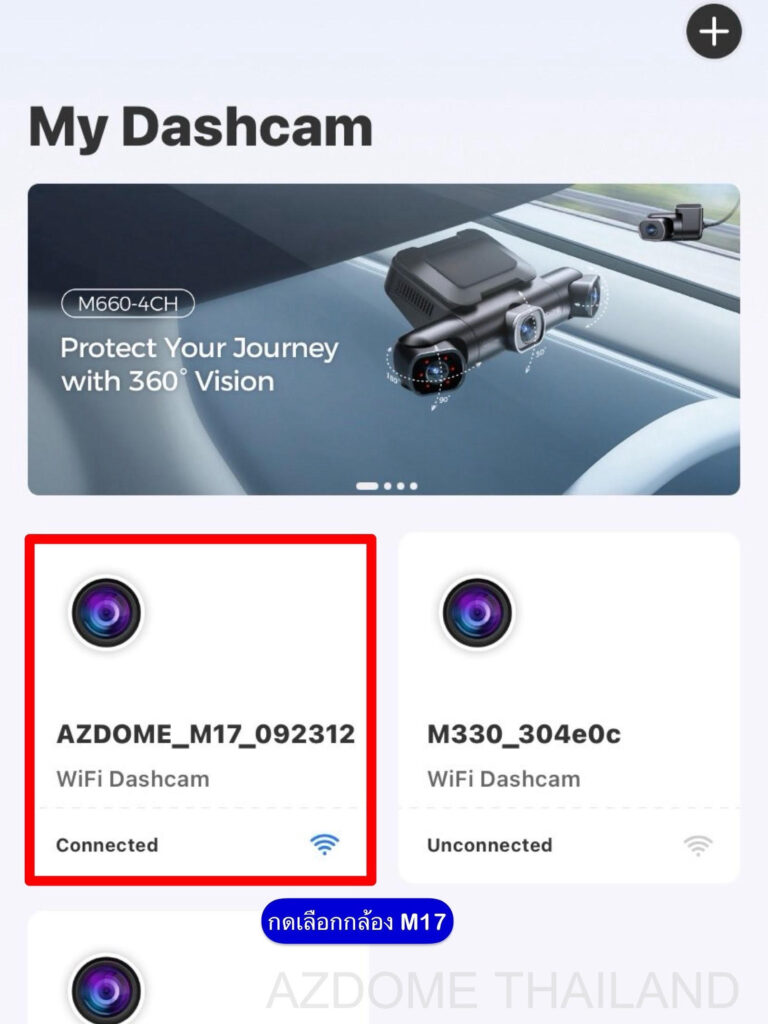Open the AZDOME_M17_092312 device name

[x=206, y=734]
